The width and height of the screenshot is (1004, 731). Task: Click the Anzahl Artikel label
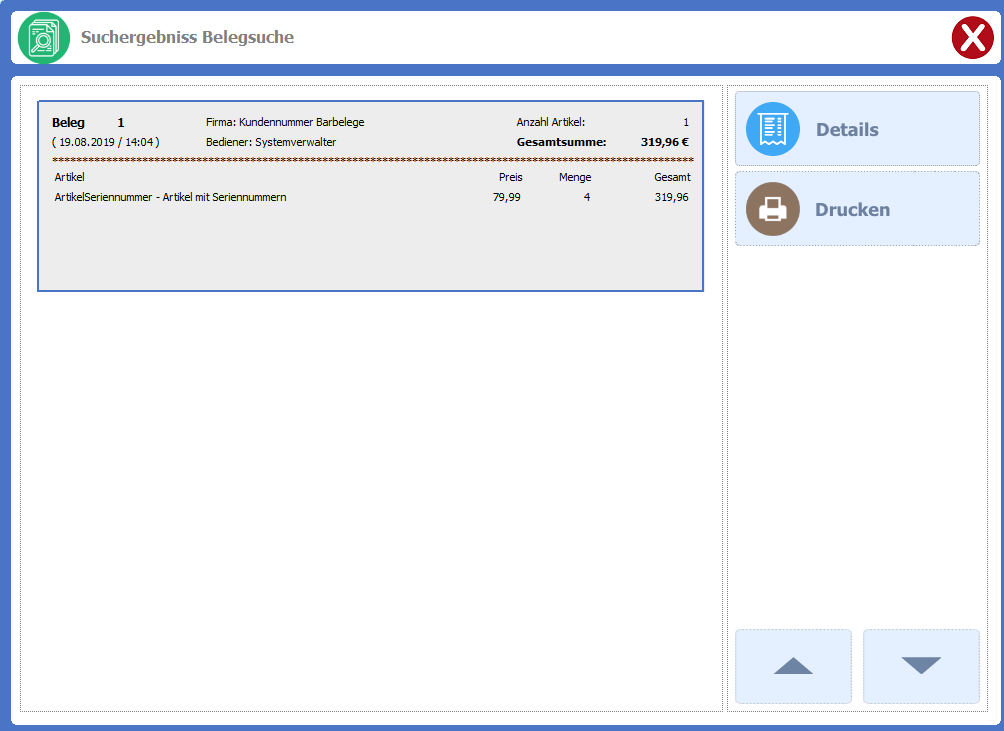pos(550,122)
